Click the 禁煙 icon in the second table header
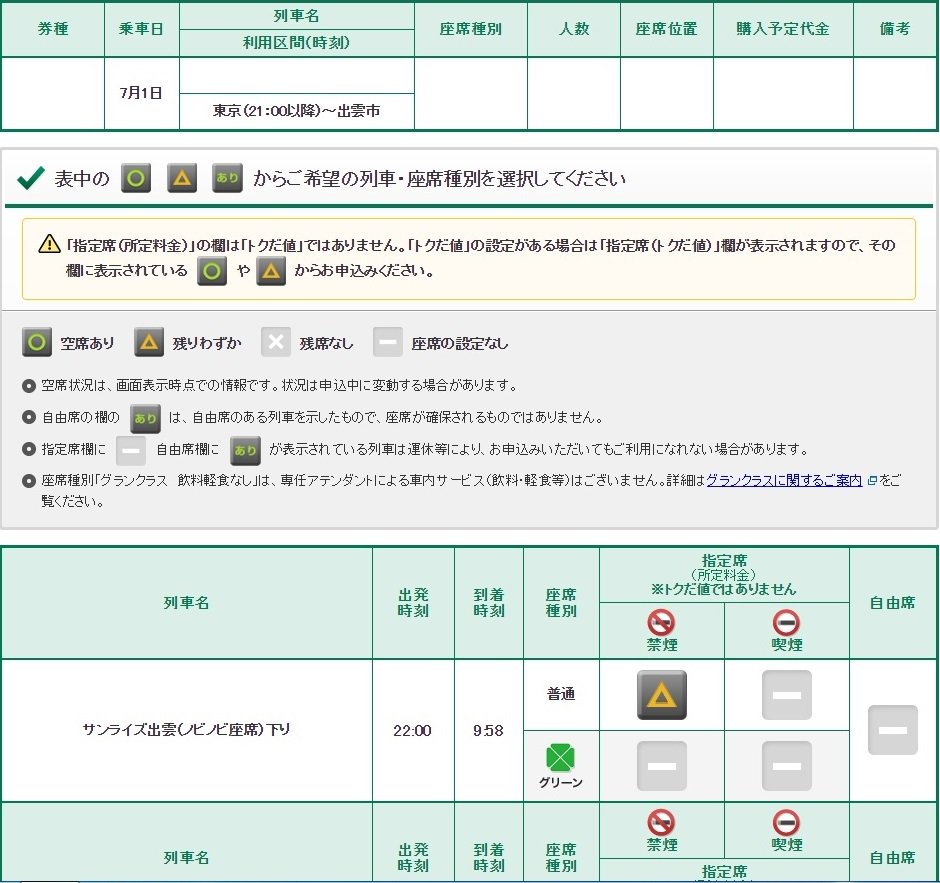Image resolution: width=940 pixels, height=883 pixels. point(661,823)
